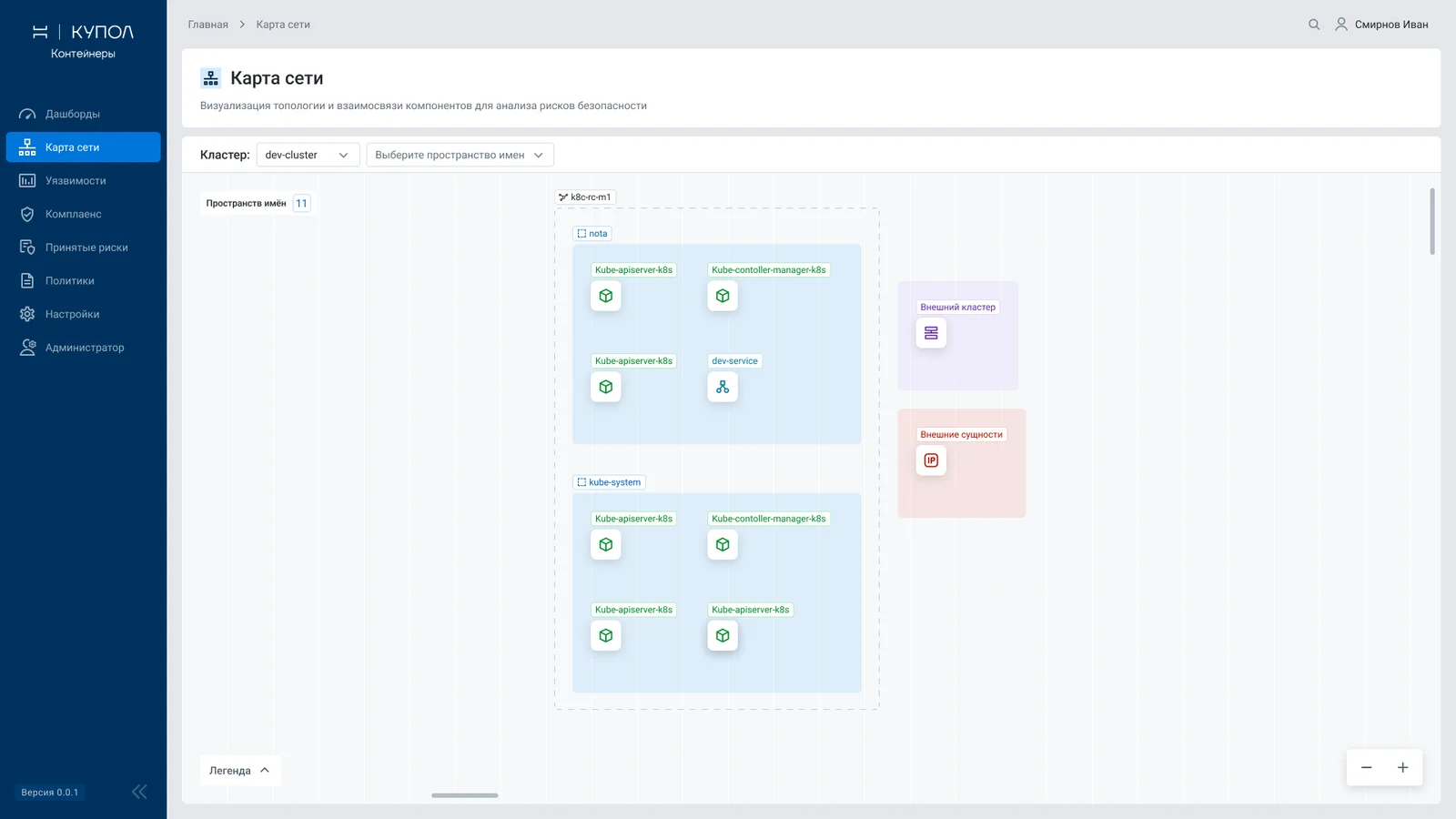The height and width of the screenshot is (819, 1456).
Task: Click the КУПОЛ Контейнеры logo
Action: [83, 41]
